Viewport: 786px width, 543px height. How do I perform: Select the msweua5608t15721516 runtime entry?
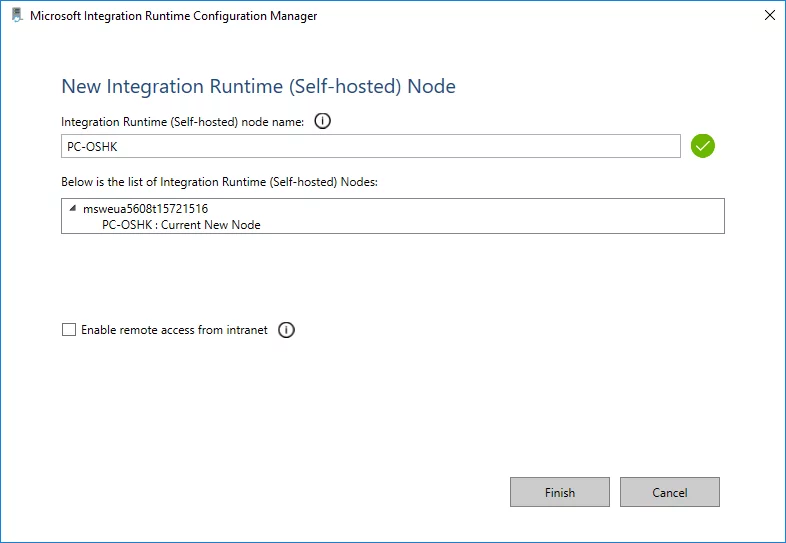[x=145, y=209]
